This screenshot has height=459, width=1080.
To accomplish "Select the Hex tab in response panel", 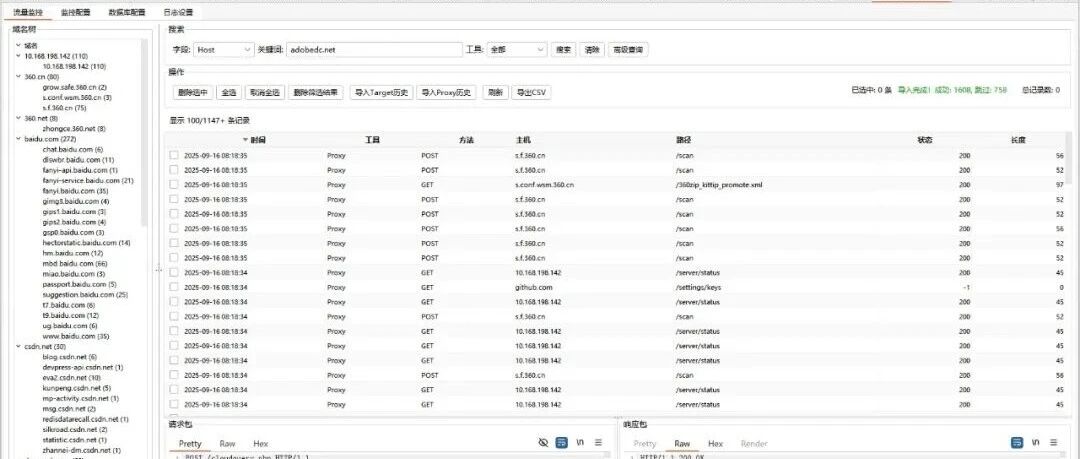I will 716,444.
